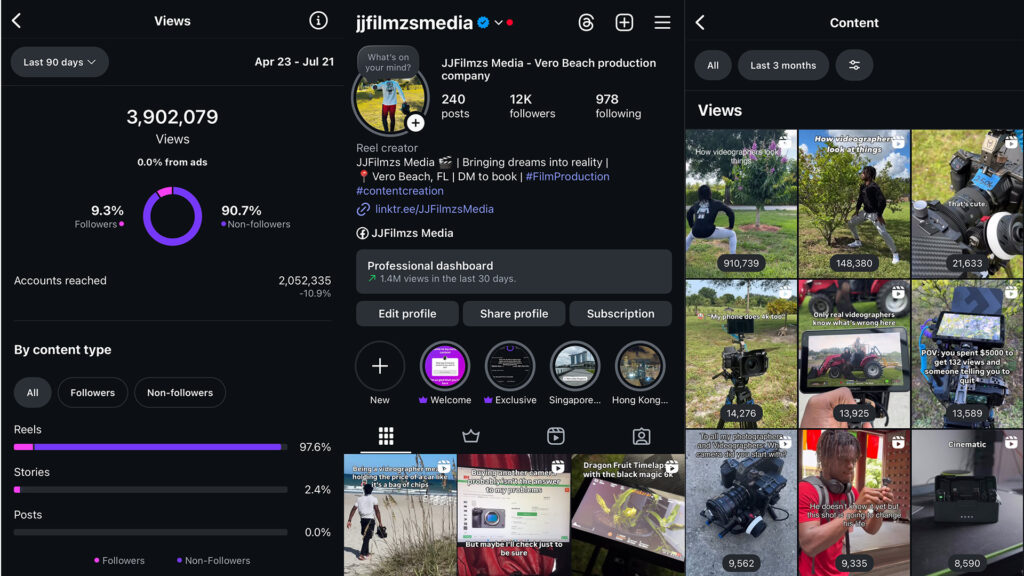
Task: Go back from the Content screen
Action: 700,22
